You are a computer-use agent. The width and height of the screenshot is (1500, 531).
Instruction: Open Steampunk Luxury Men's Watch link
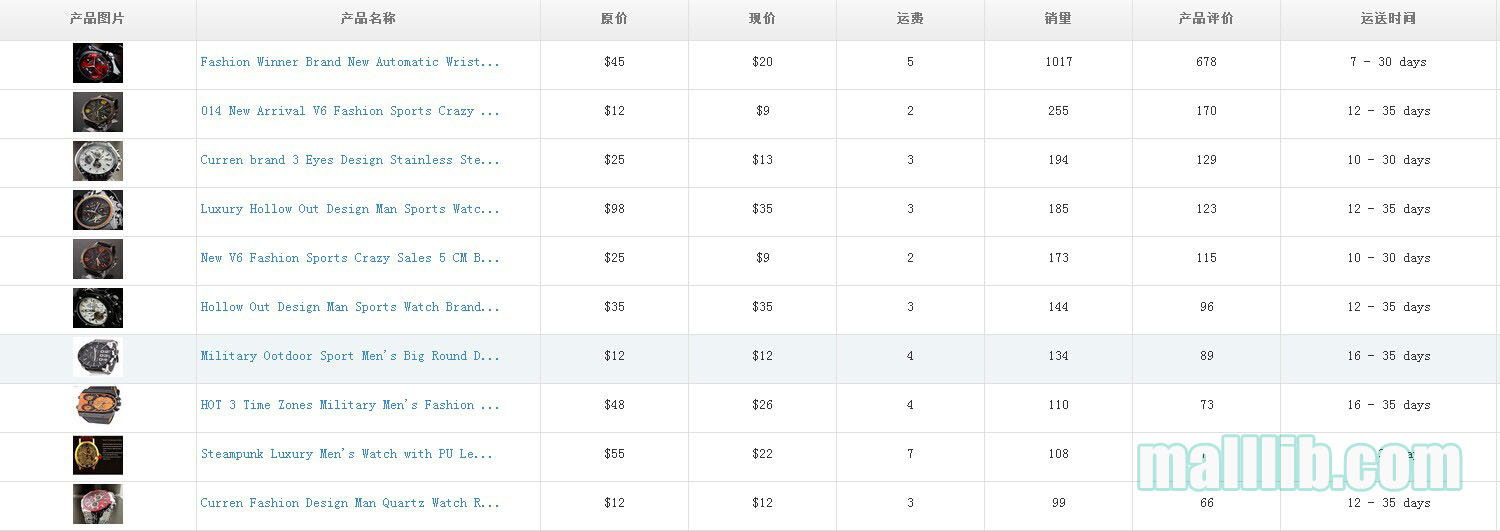tap(347, 454)
